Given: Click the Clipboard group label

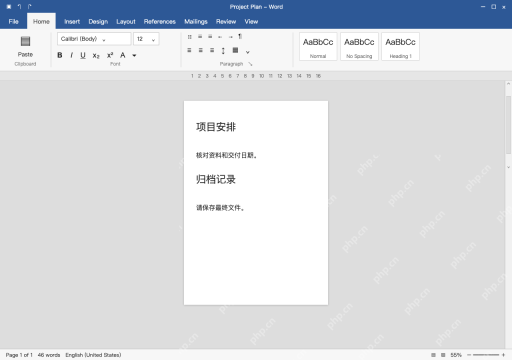Looking at the screenshot, I should 25,64.
